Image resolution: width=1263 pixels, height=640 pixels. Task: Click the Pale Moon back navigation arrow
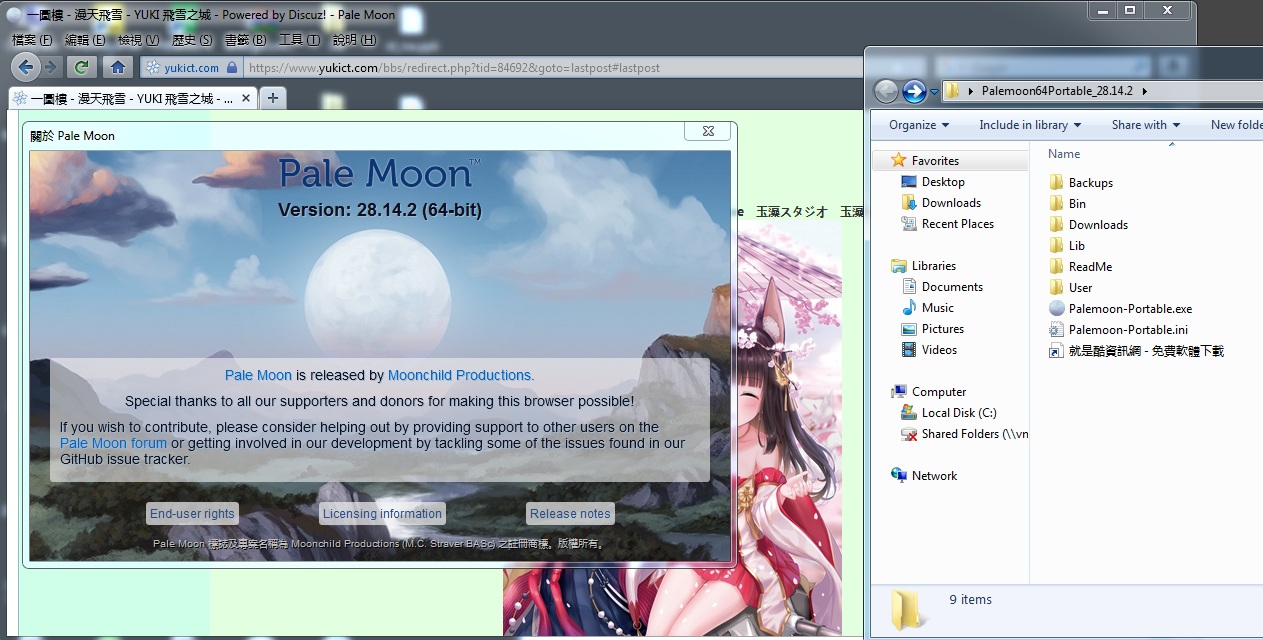click(x=27, y=67)
